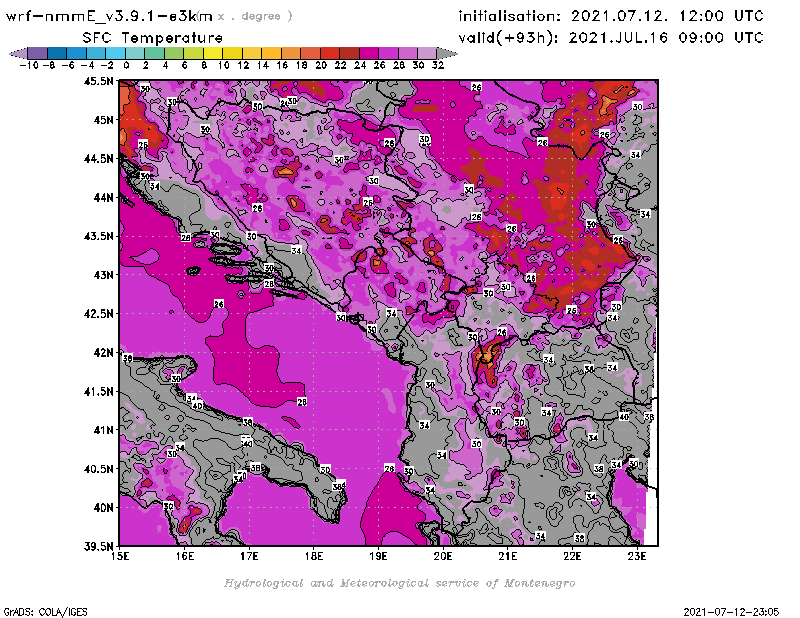Select the '16' legend value
Image resolution: width=800 pixels, height=618 pixels.
click(282, 65)
